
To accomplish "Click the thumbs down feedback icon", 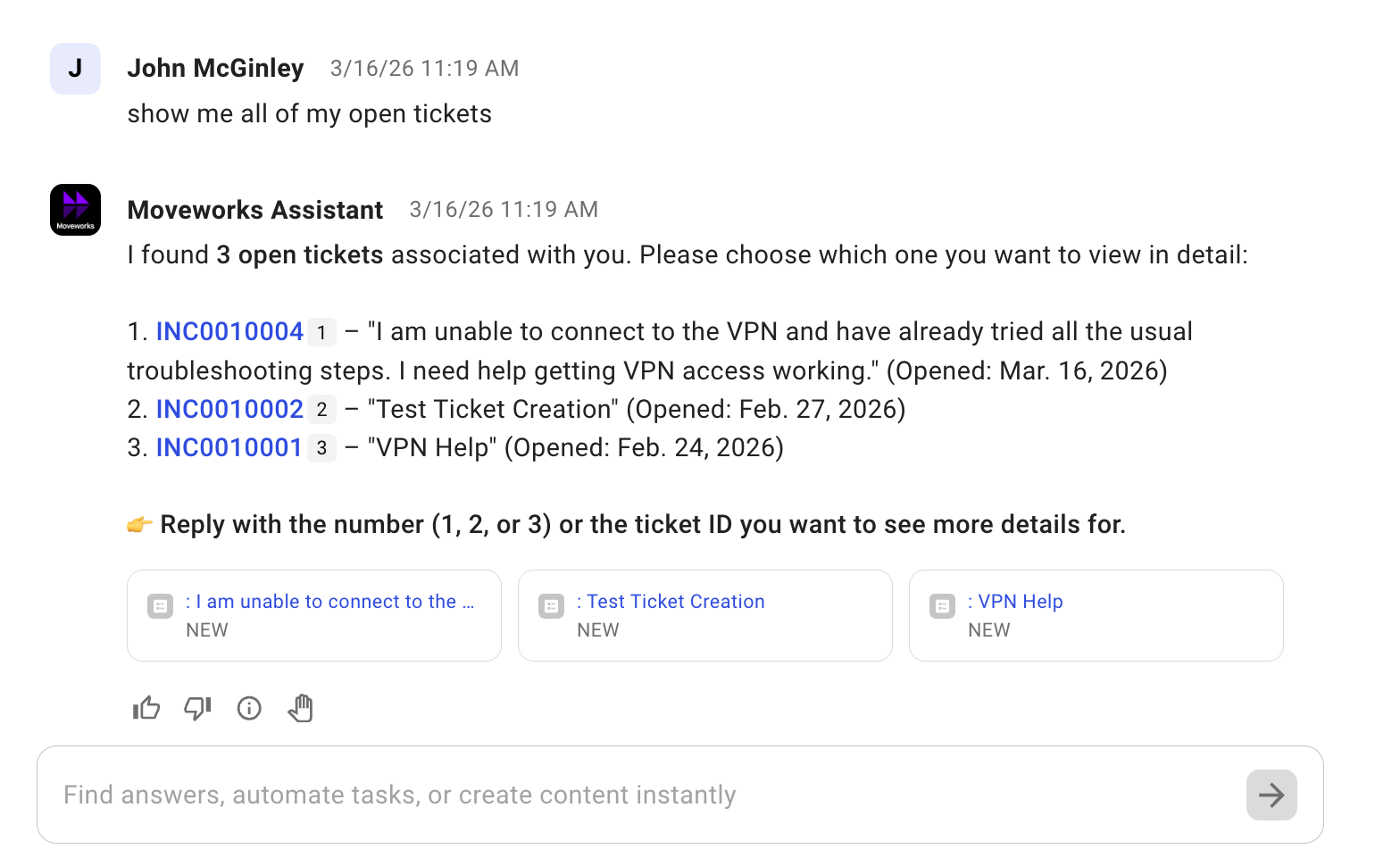I will 197,708.
